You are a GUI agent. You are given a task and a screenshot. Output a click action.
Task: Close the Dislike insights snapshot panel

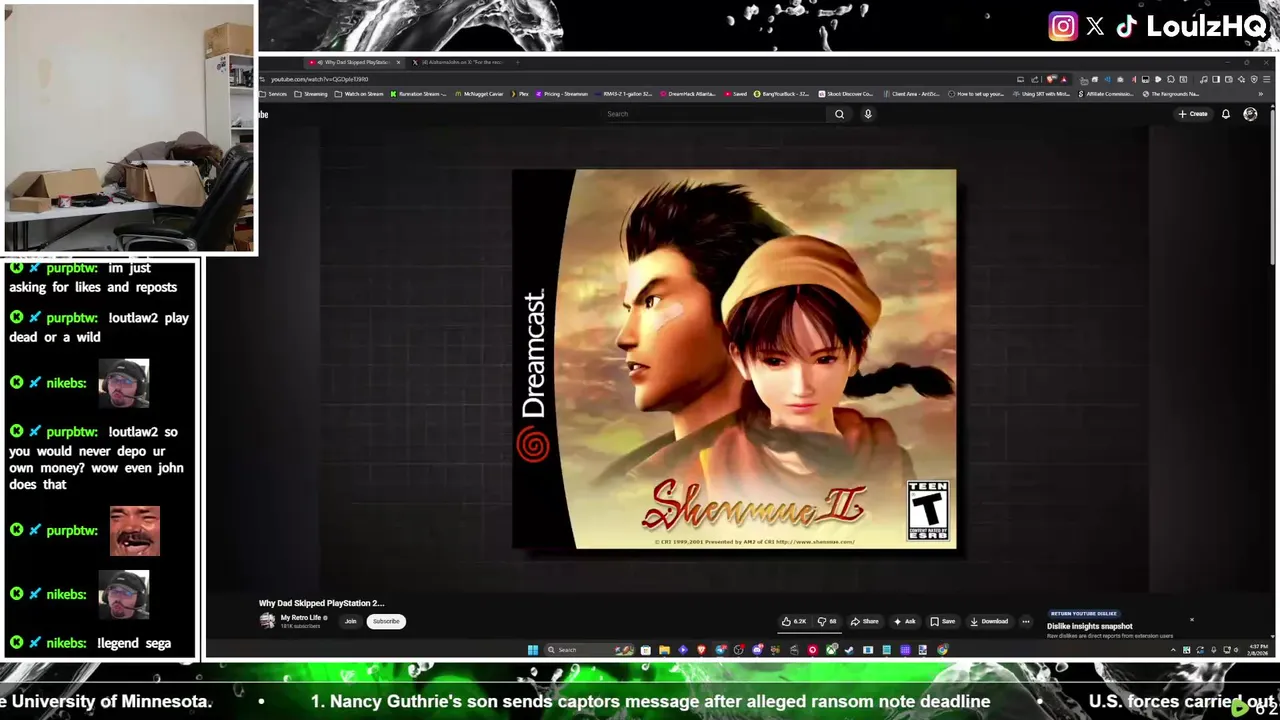[1192, 620]
